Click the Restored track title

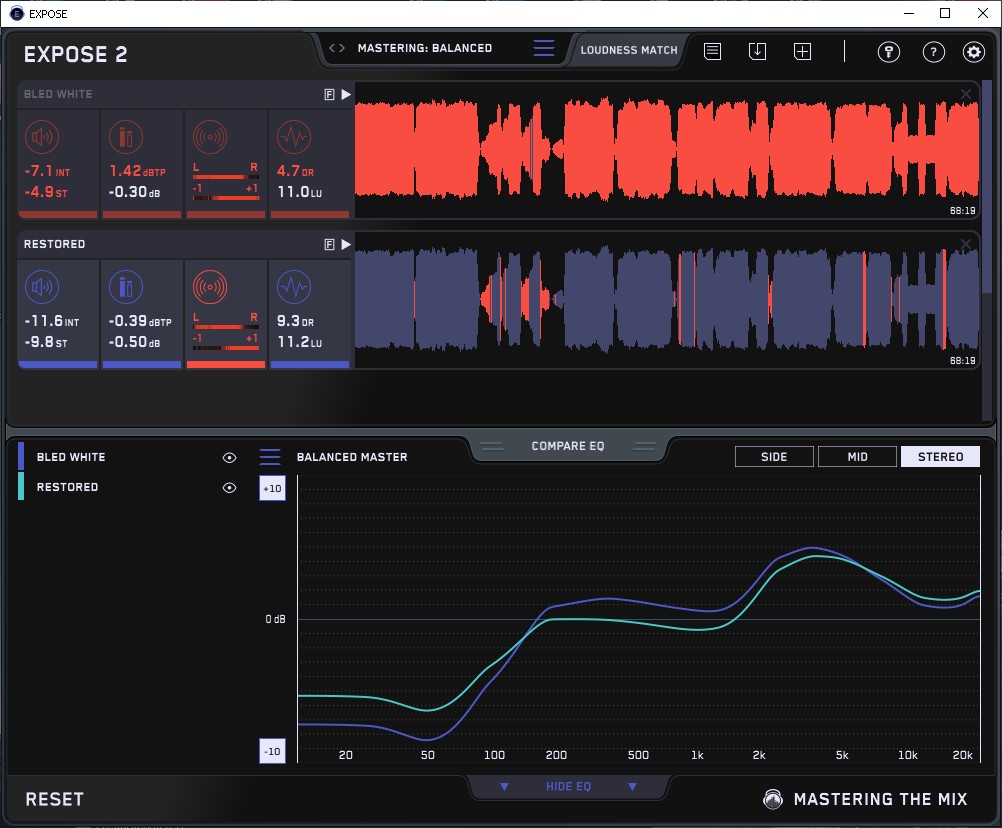[x=54, y=244]
